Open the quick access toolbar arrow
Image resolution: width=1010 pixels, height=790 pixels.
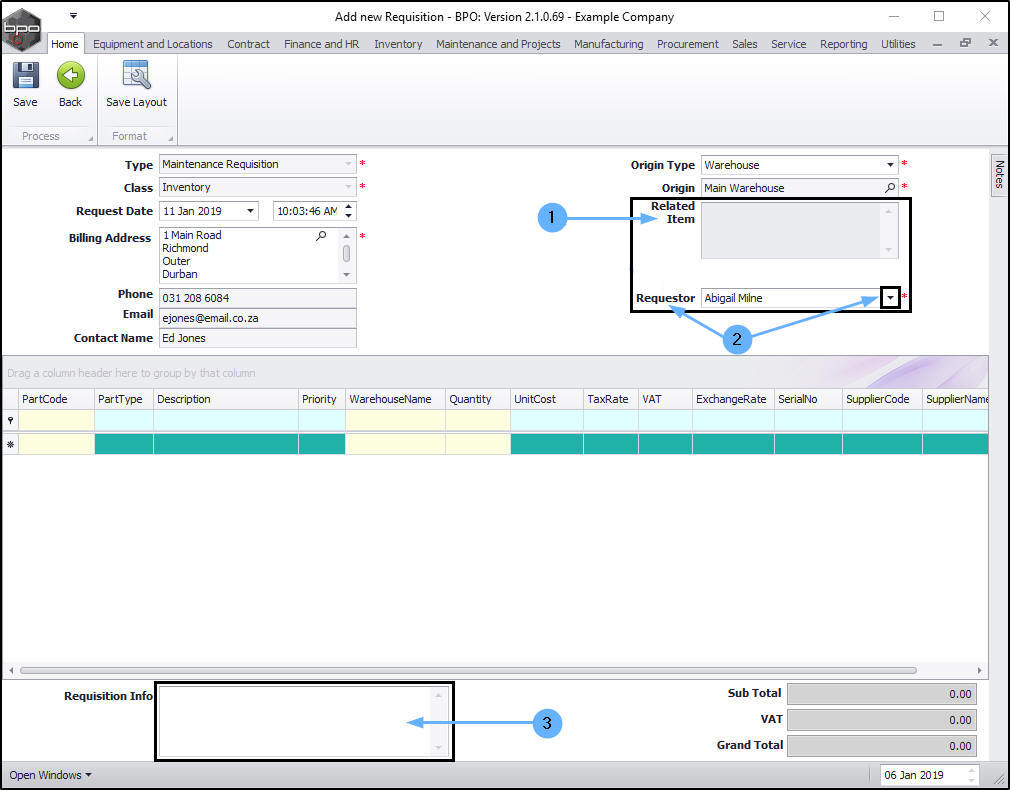point(73,15)
